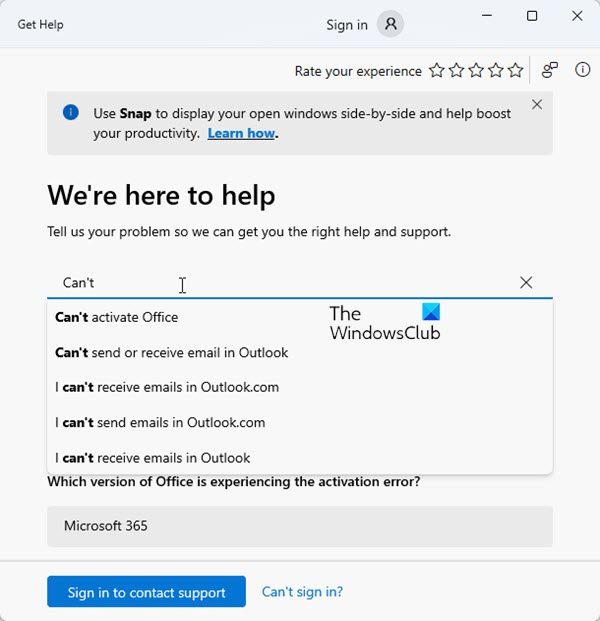Click Rate your experience label
This screenshot has width=600, height=621.
coord(358,71)
